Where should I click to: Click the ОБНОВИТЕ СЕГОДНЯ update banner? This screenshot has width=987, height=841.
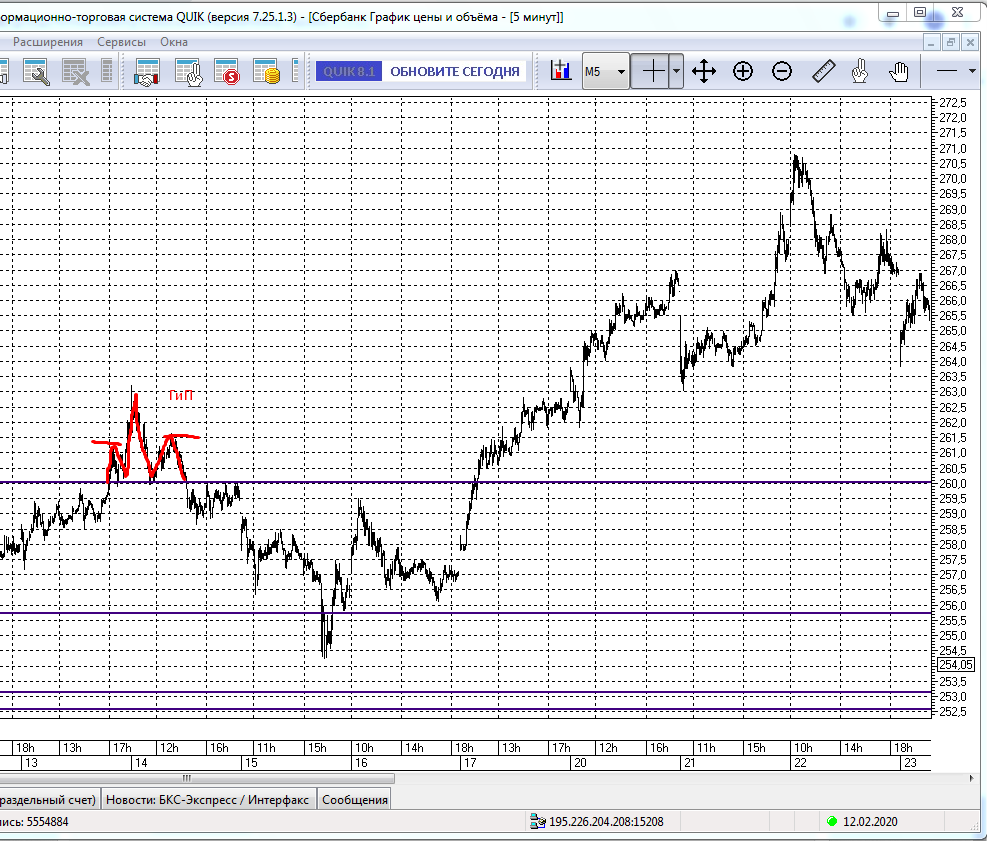pyautogui.click(x=454, y=71)
